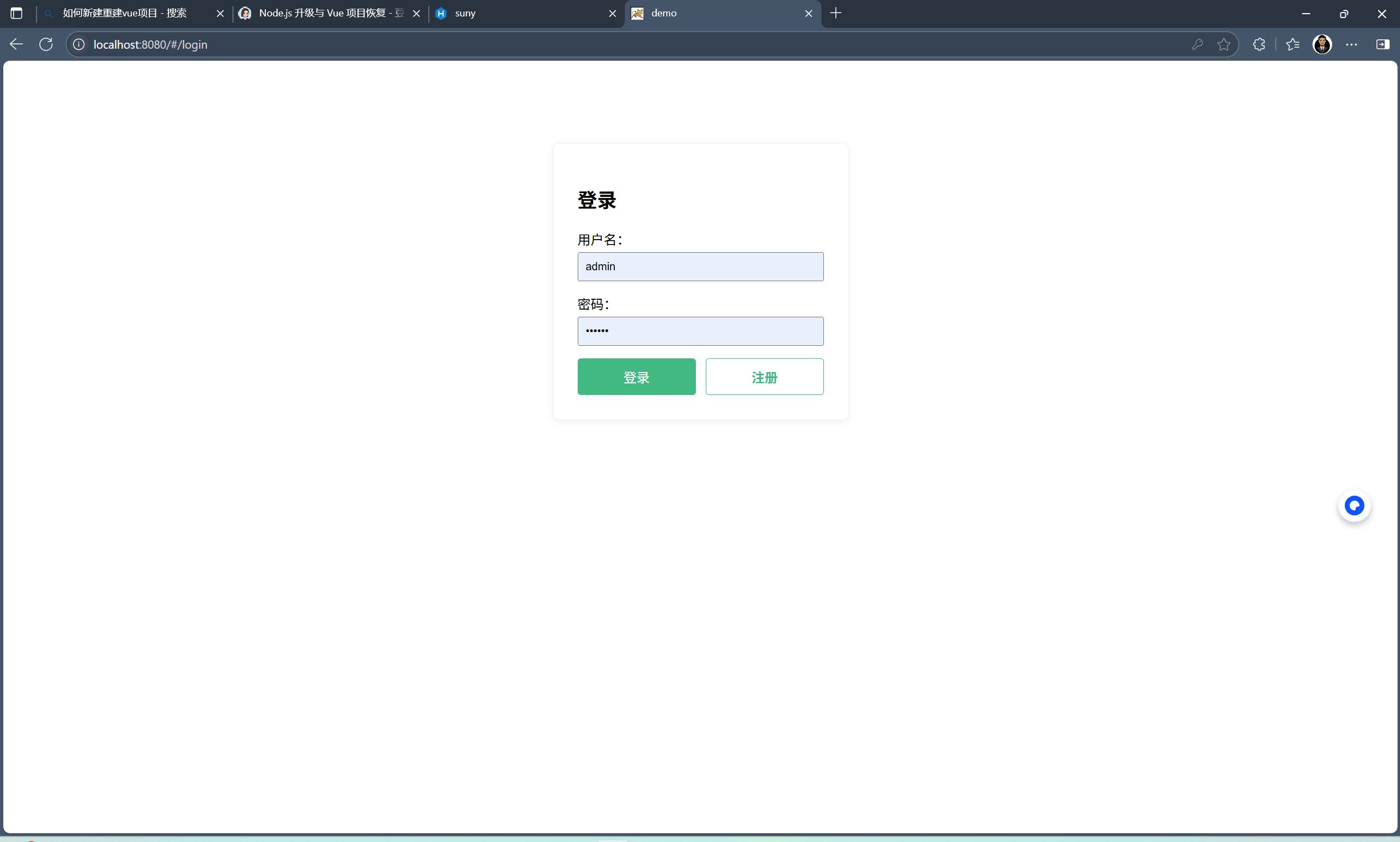The height and width of the screenshot is (842, 1400).
Task: Restore down the browser window
Action: pyautogui.click(x=1344, y=14)
